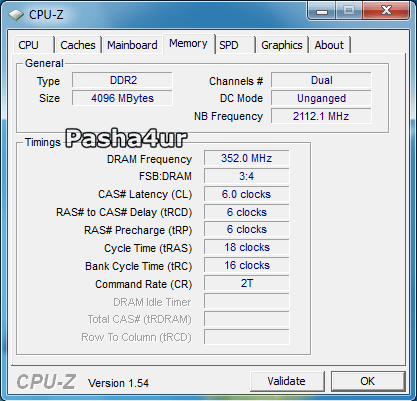Switch to the Graphics tab
Image resolution: width=417 pixels, height=401 pixels.
282,45
